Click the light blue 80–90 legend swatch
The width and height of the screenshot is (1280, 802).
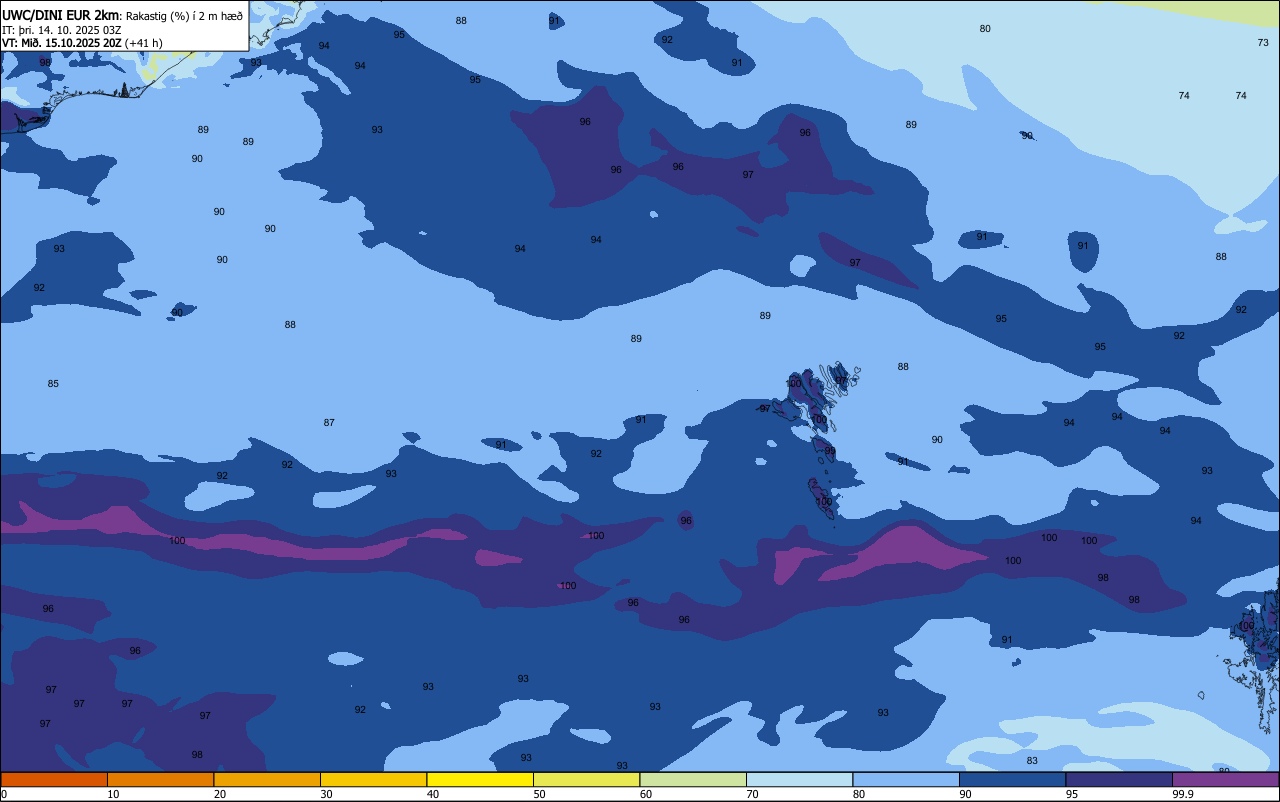(906, 779)
